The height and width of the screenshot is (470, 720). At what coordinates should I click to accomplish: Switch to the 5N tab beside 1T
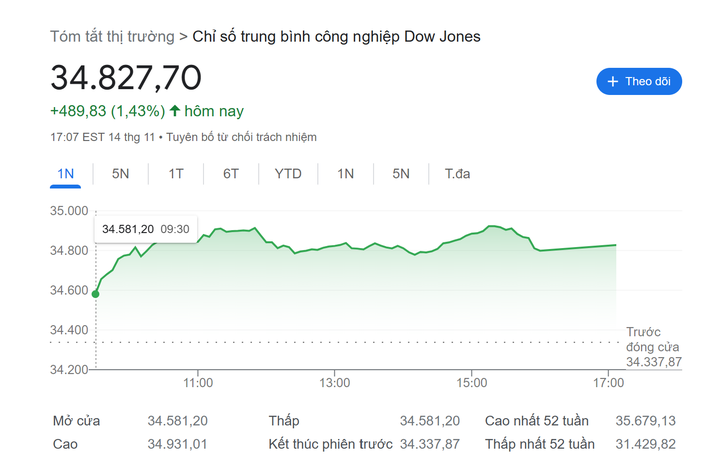tap(121, 174)
